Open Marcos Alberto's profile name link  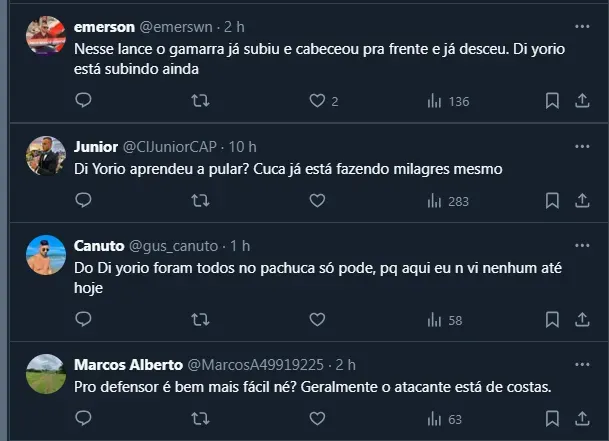126,365
